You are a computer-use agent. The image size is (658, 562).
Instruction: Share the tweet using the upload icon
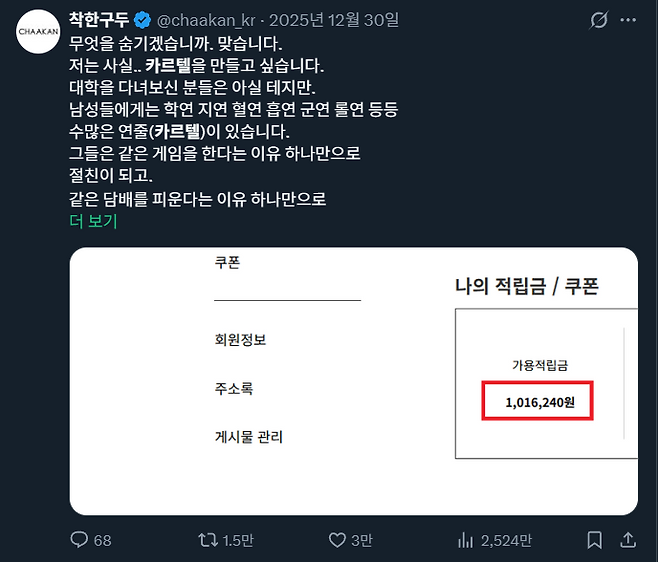click(628, 540)
